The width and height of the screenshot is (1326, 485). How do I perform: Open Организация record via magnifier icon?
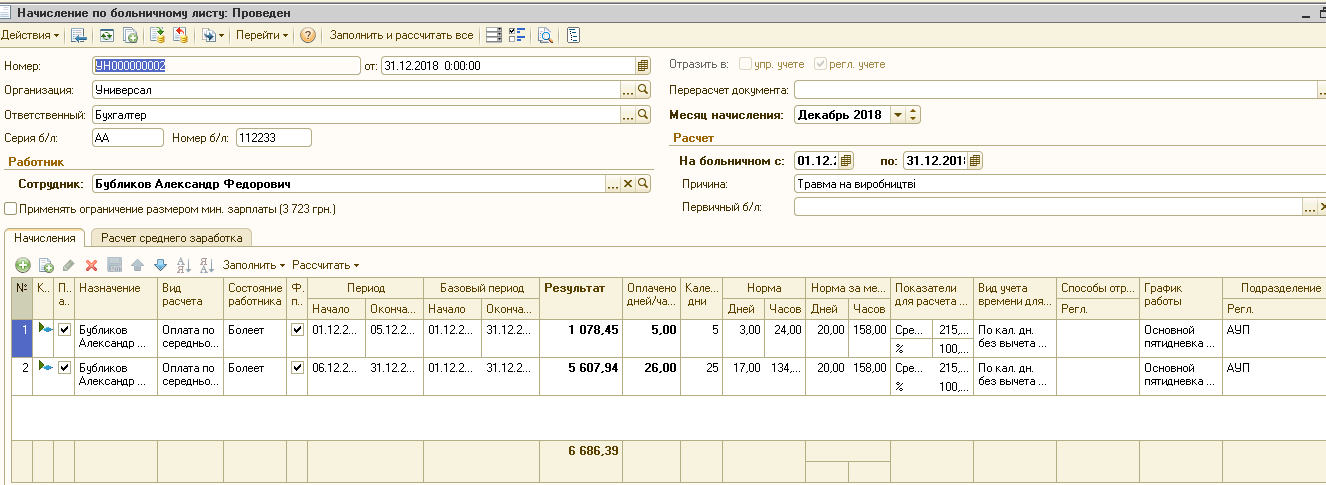(x=643, y=90)
